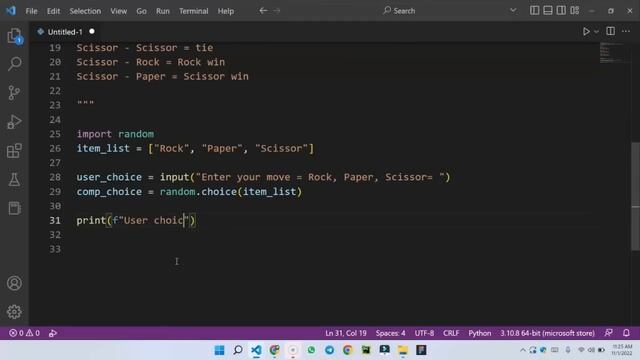Go forward with the right arrow
The height and width of the screenshot is (360, 640).
(277, 11)
